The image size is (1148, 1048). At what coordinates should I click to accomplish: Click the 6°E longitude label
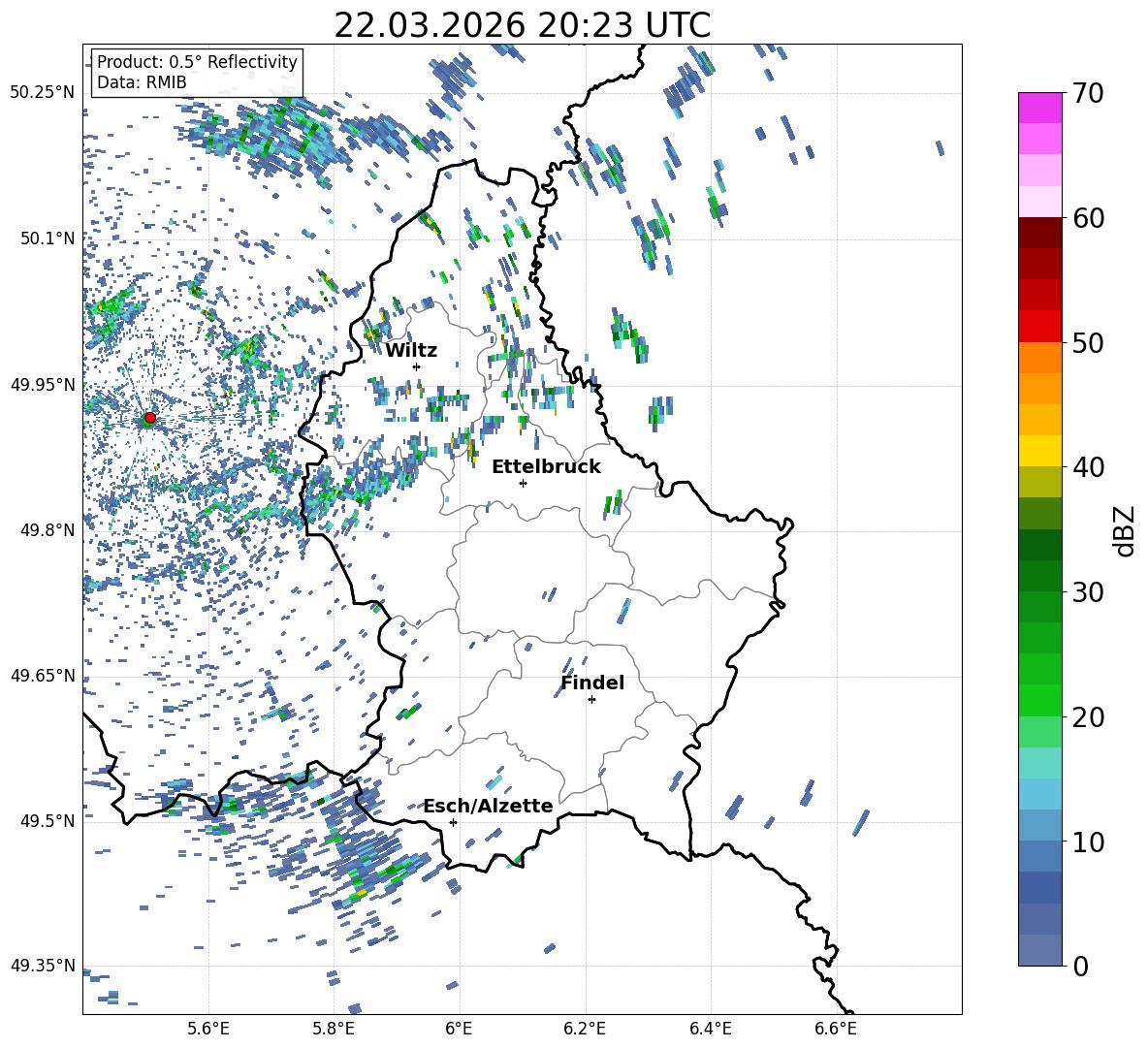(x=459, y=1029)
